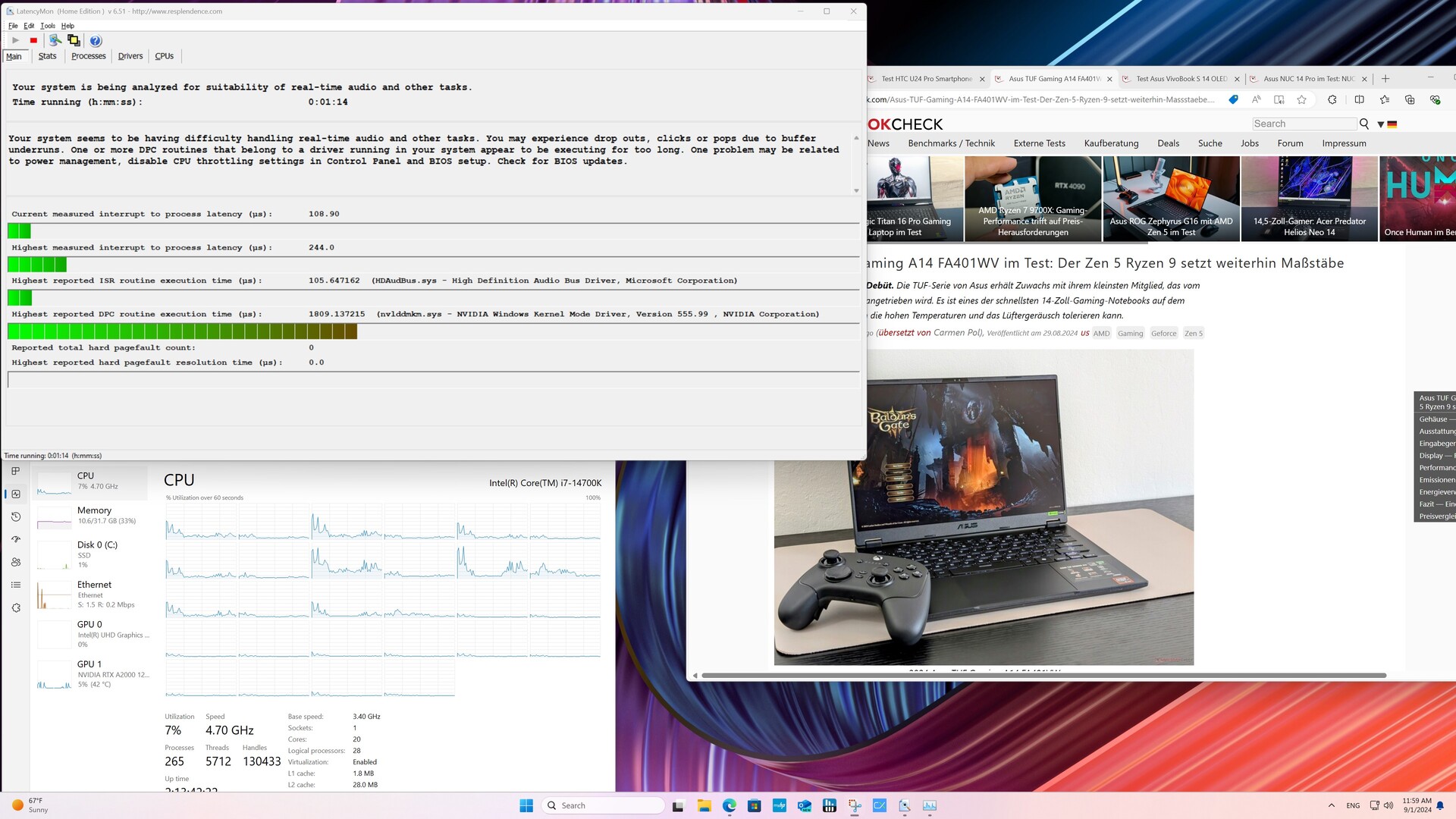Click the blue Help question mark icon
This screenshot has height=819, width=1456.
coord(96,41)
